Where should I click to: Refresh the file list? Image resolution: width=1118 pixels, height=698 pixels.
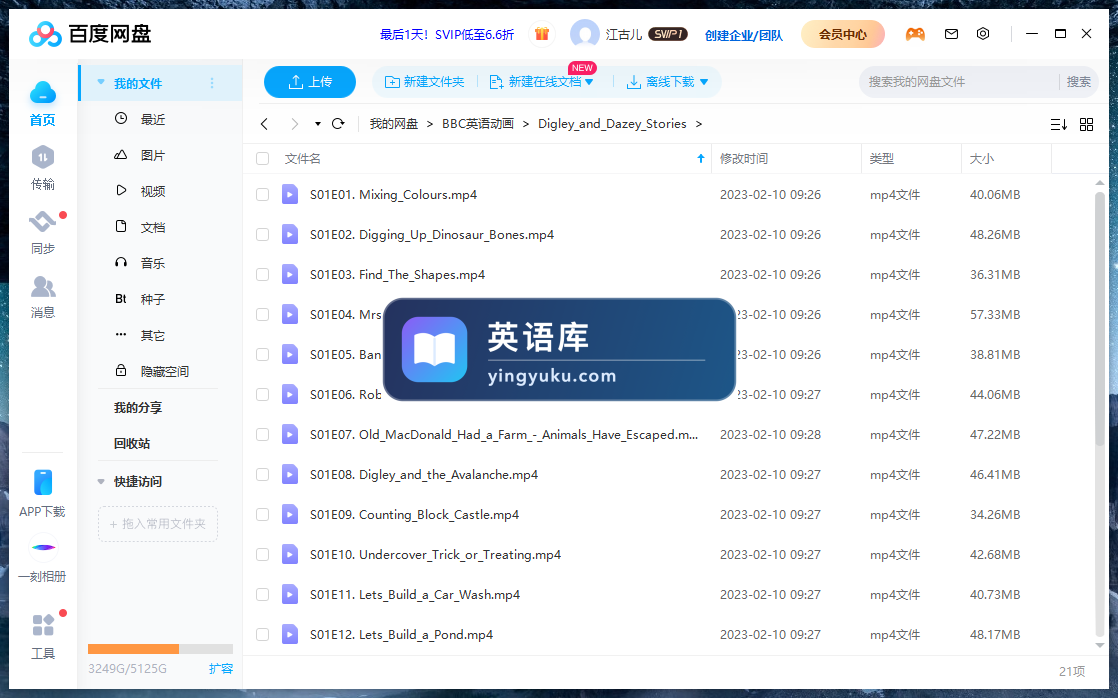tap(339, 124)
